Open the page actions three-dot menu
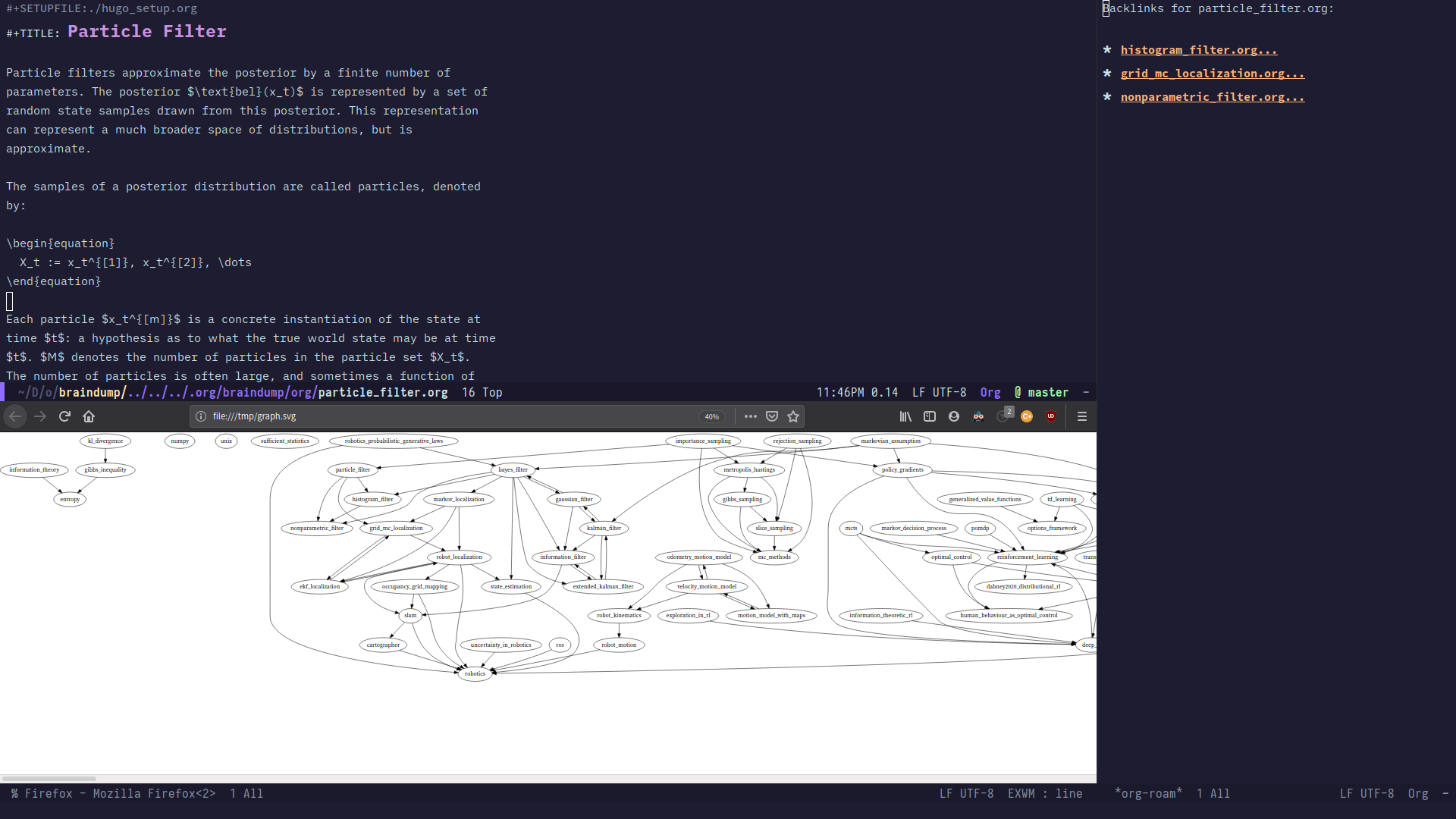The height and width of the screenshot is (819, 1456). [751, 416]
